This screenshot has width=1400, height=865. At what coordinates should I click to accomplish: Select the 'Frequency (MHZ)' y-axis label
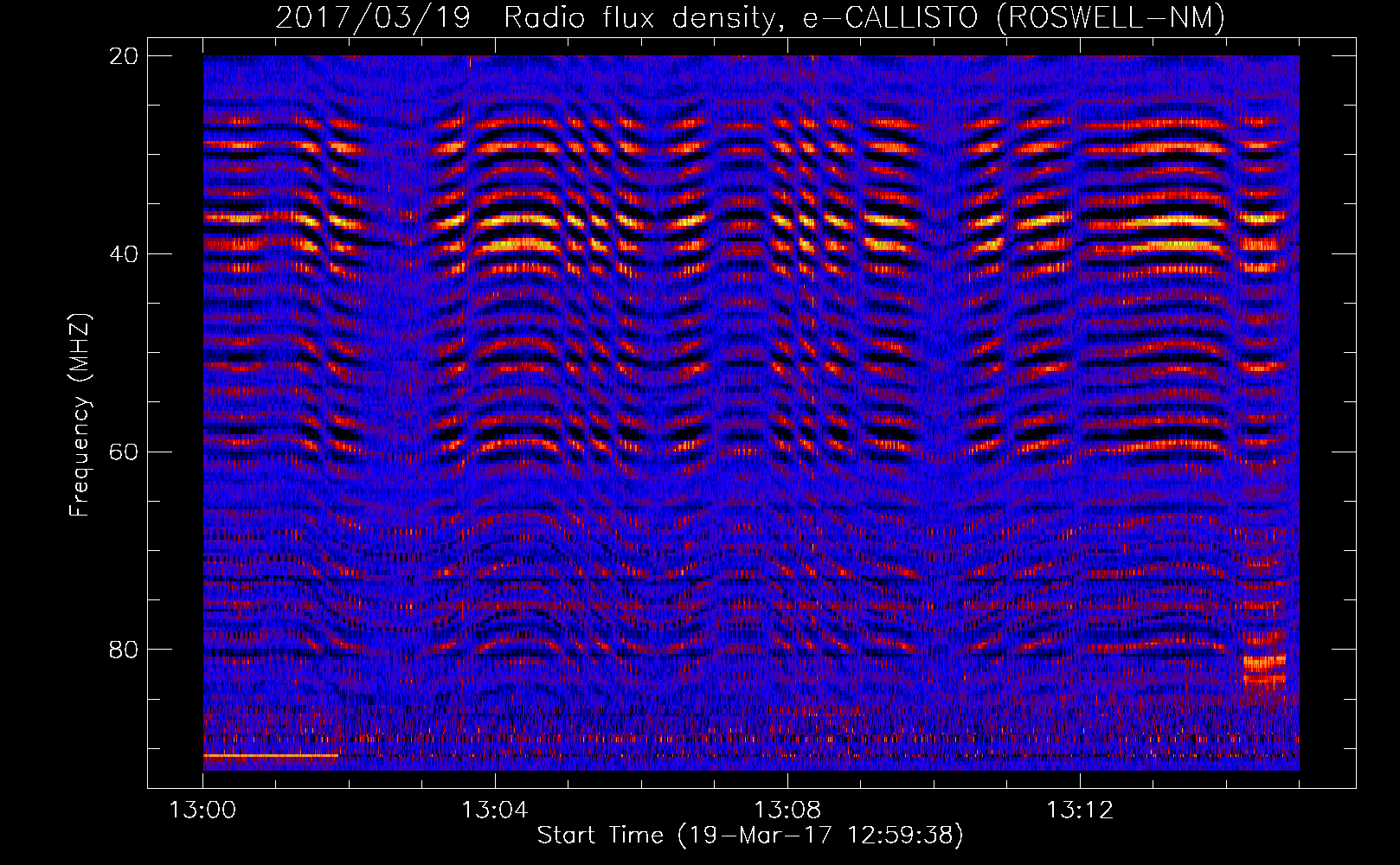point(80,416)
